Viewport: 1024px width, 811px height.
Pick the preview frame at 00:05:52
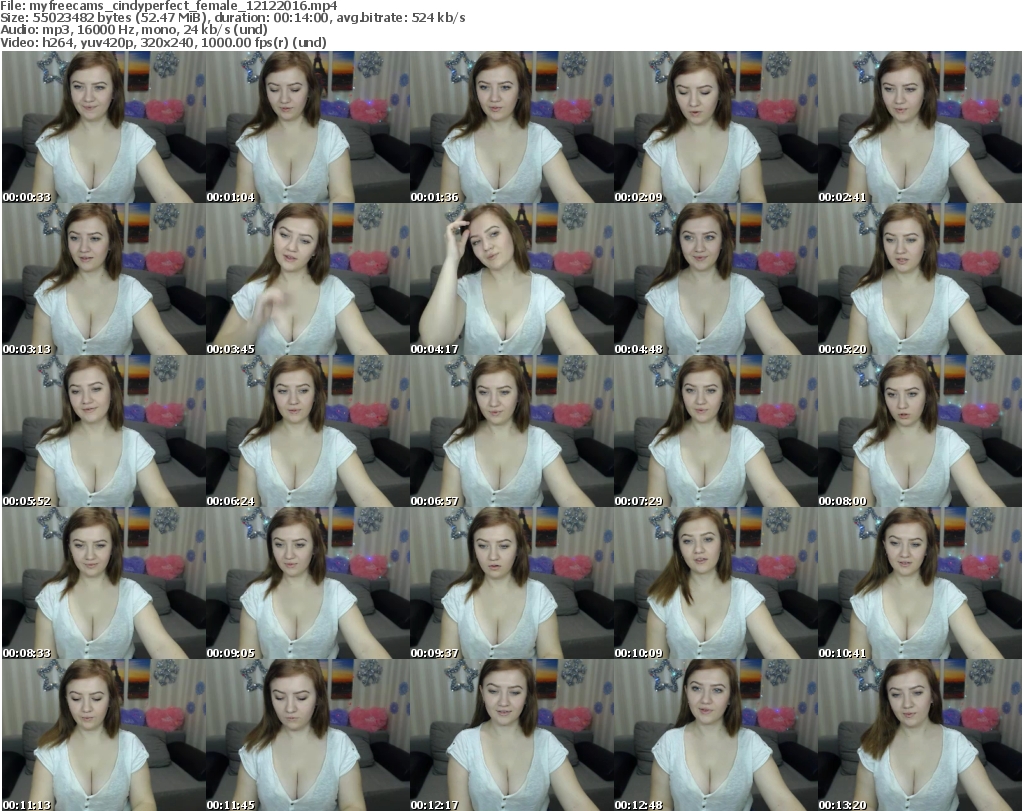[x=104, y=432]
